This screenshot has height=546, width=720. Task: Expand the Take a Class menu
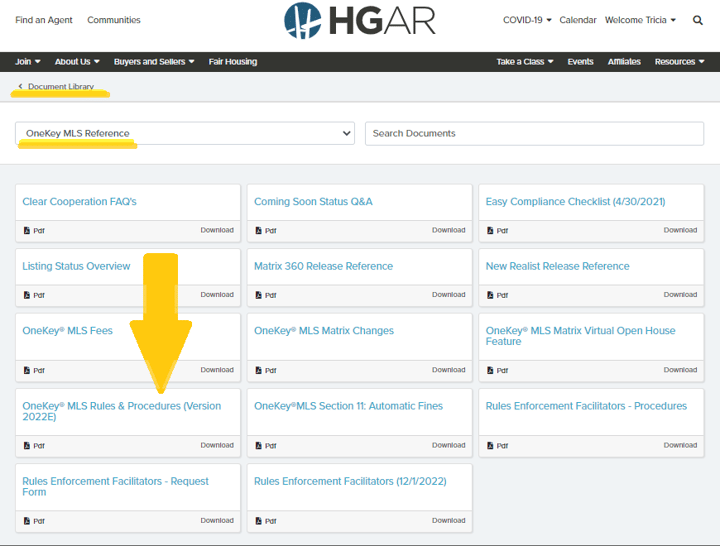(x=524, y=62)
